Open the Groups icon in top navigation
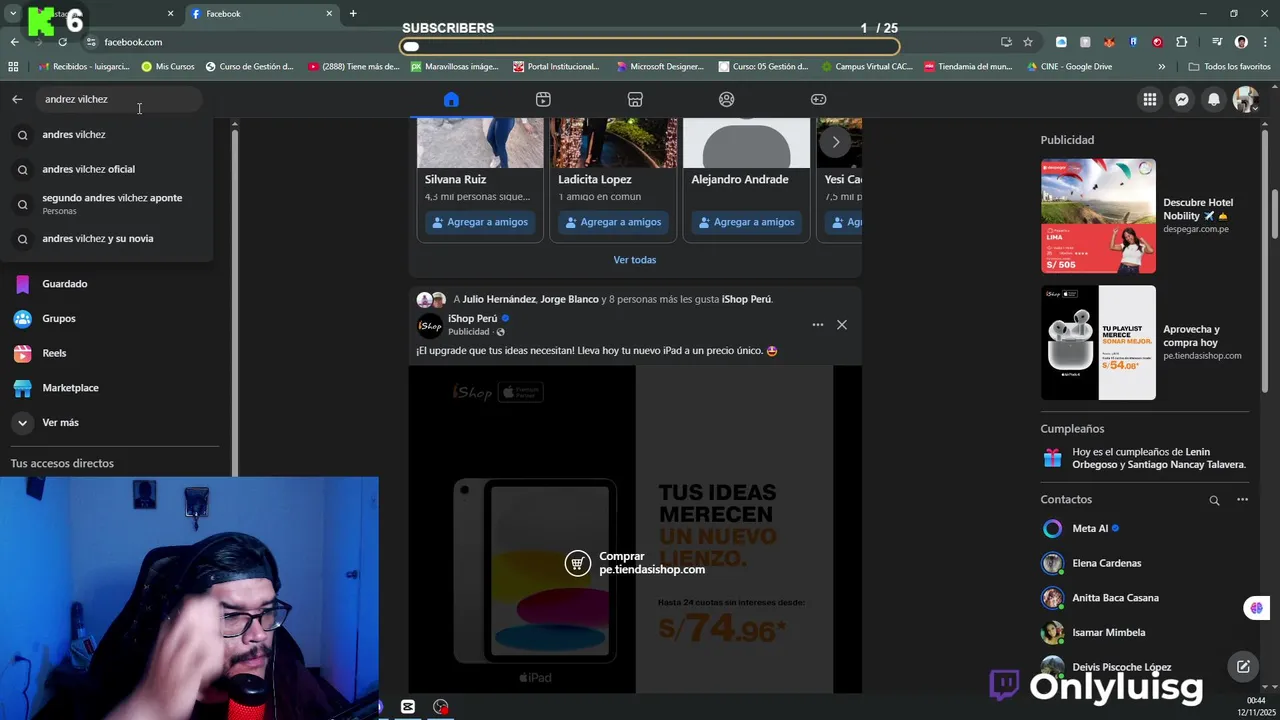The image size is (1280, 720). (x=727, y=99)
